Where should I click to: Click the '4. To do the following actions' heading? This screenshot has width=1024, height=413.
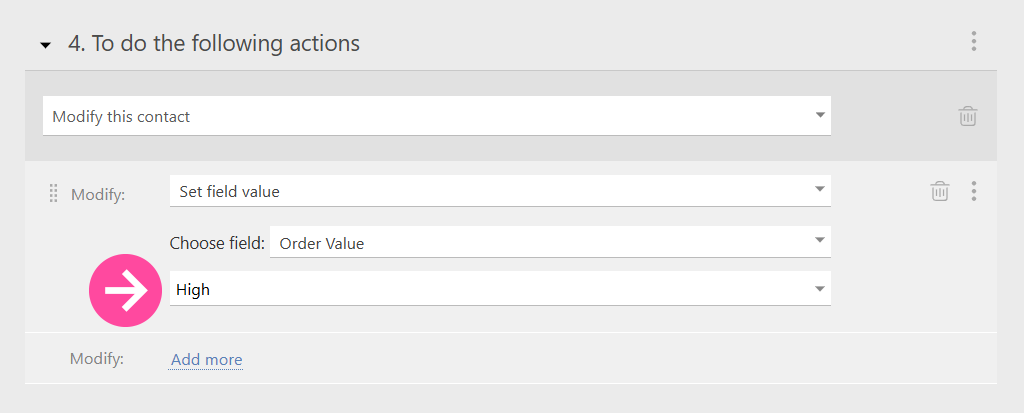214,44
